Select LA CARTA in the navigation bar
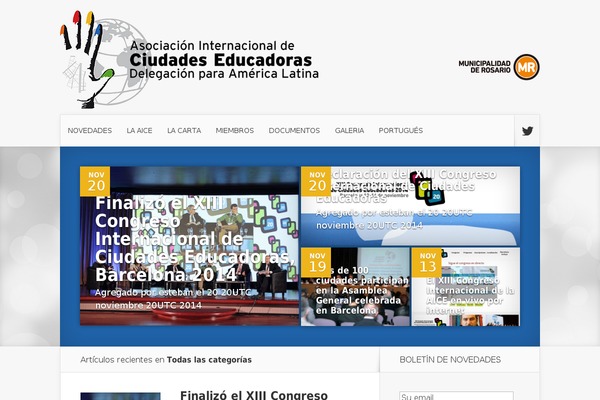 184,131
